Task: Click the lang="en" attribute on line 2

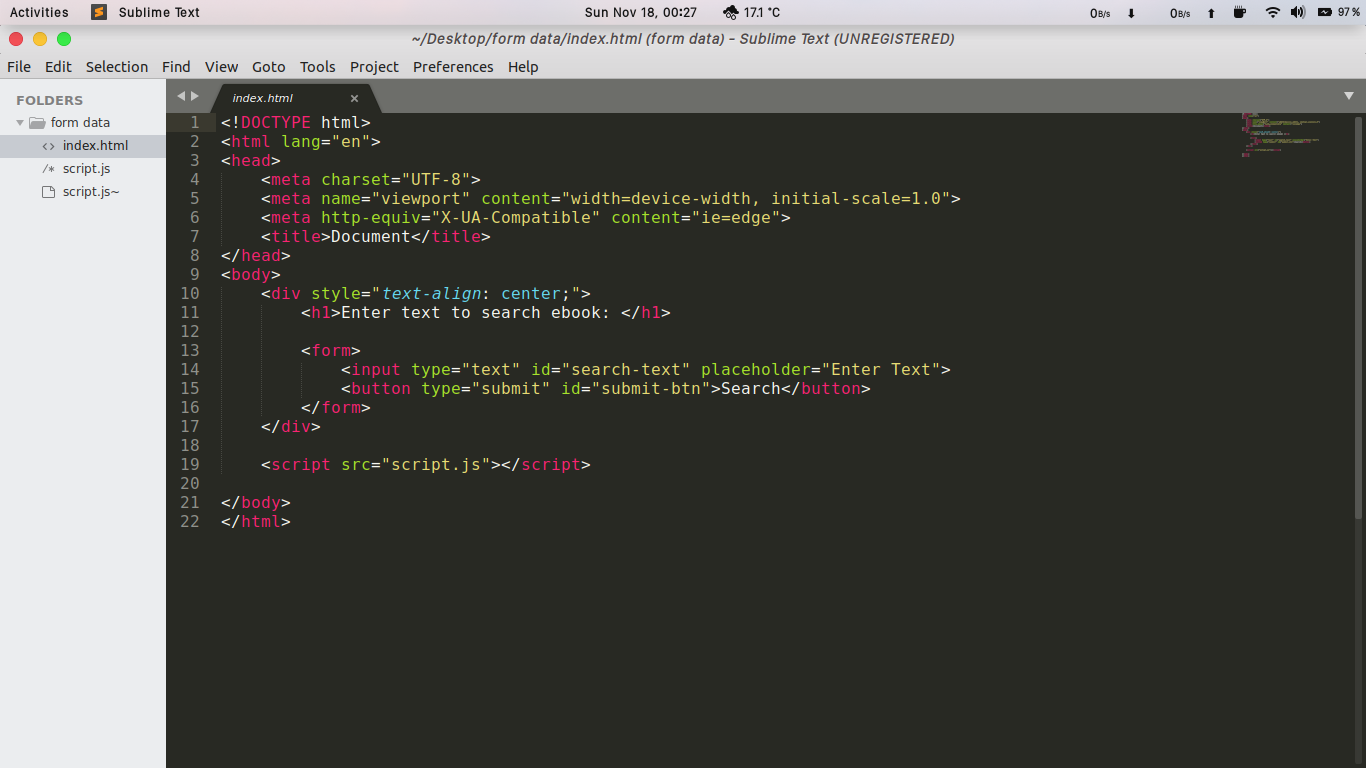Action: pos(326,141)
